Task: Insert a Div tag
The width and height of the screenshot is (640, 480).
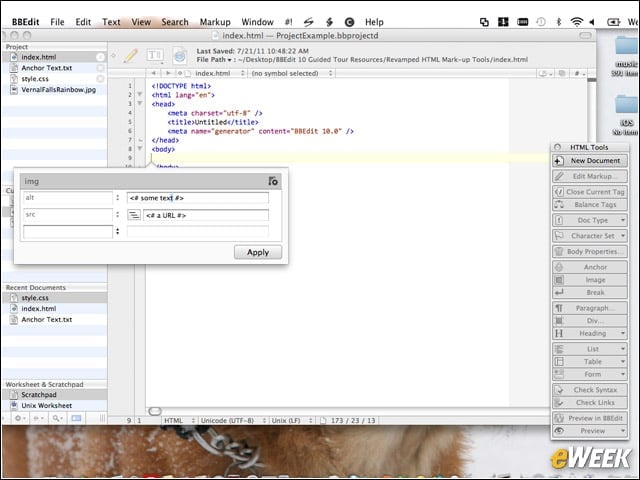Action: tap(590, 320)
